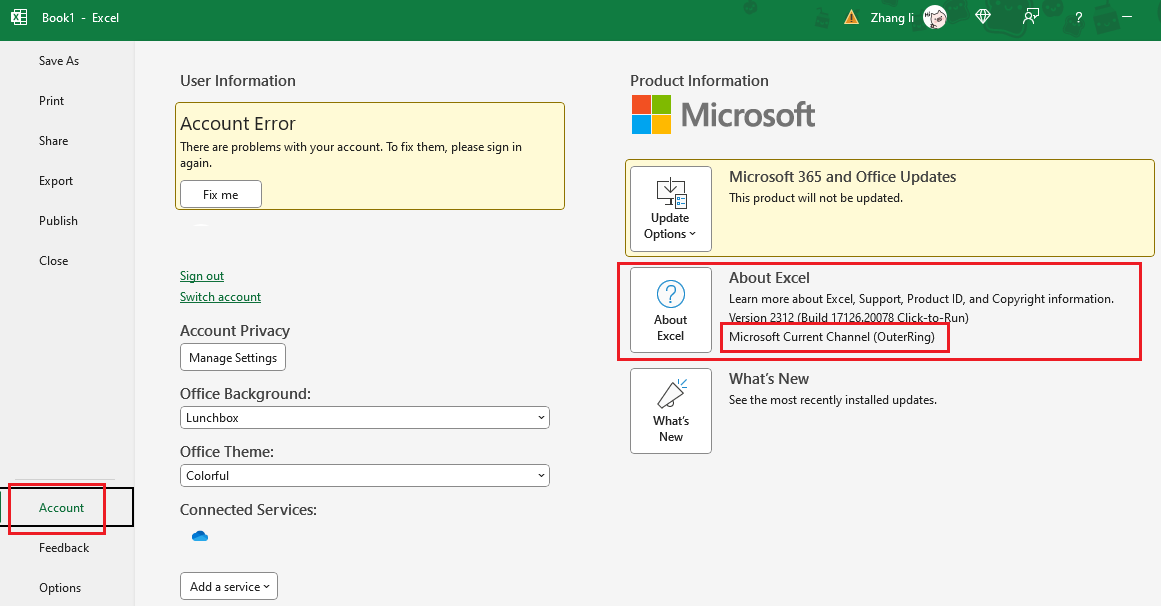Viewport: 1161px width, 606px height.
Task: Click the Microsoft 365 and Office Updates heading
Action: 843,176
